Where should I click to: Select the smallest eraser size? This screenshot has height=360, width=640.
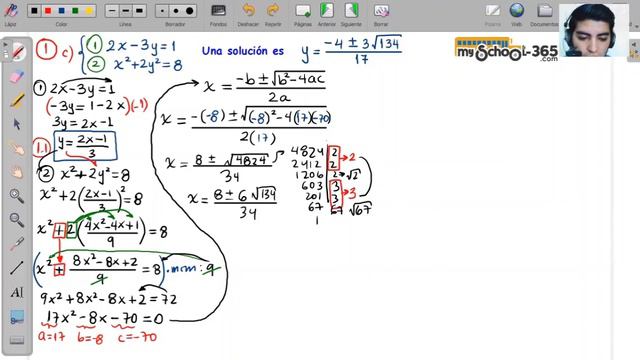click(x=162, y=11)
